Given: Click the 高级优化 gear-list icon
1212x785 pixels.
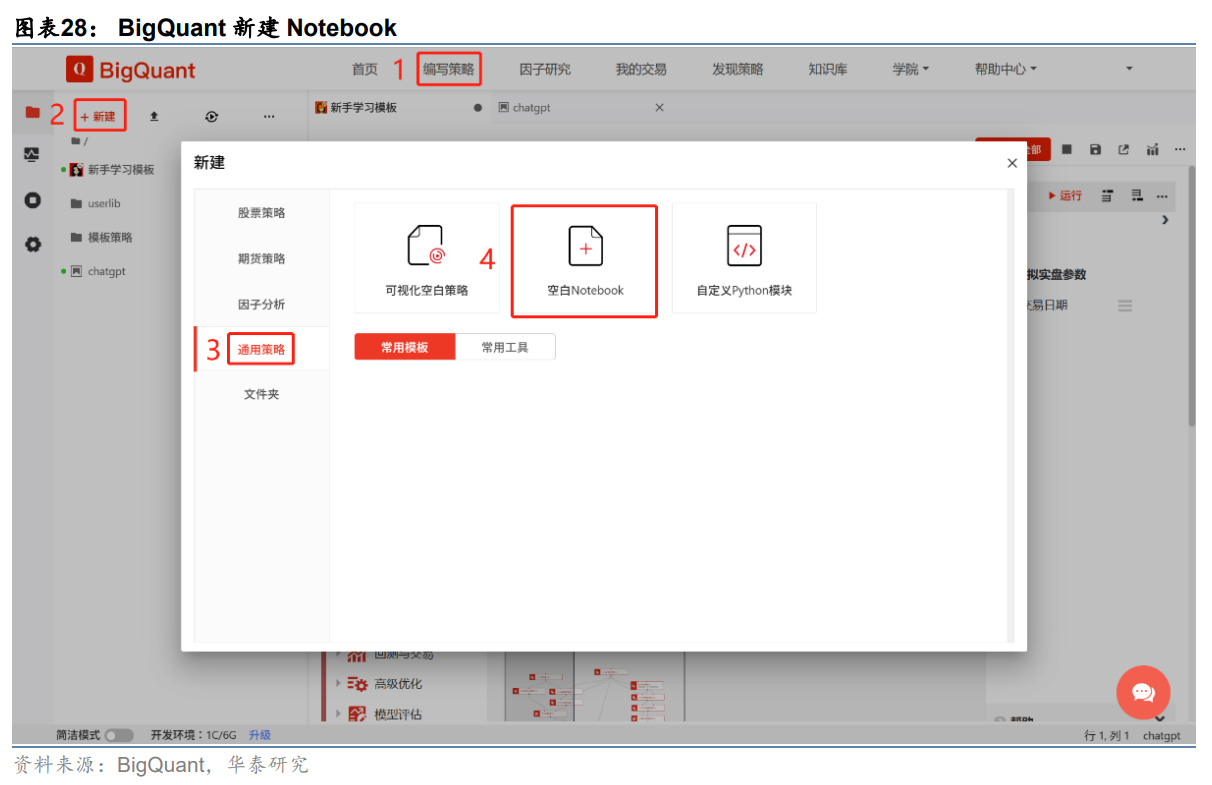Looking at the screenshot, I should tap(357, 684).
